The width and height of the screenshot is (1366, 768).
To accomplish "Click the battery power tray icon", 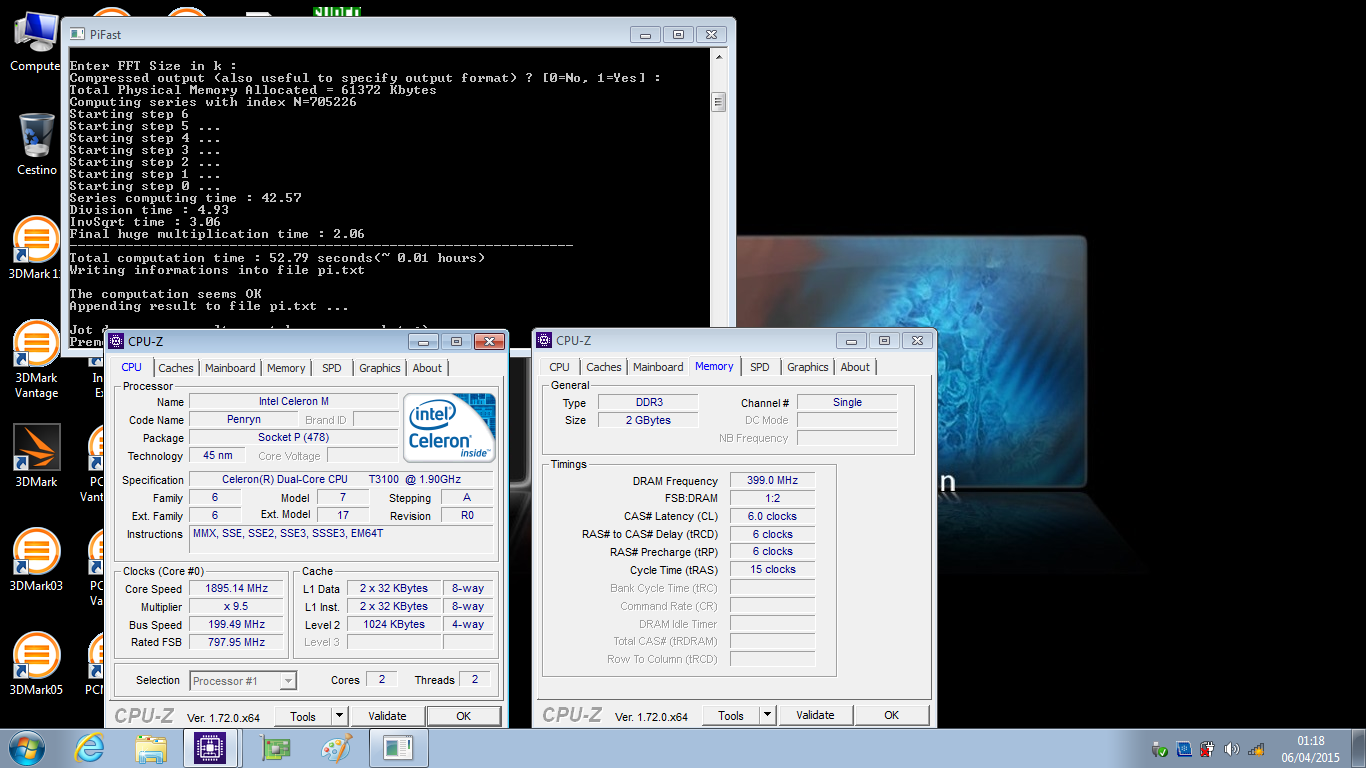I will tap(1208, 748).
